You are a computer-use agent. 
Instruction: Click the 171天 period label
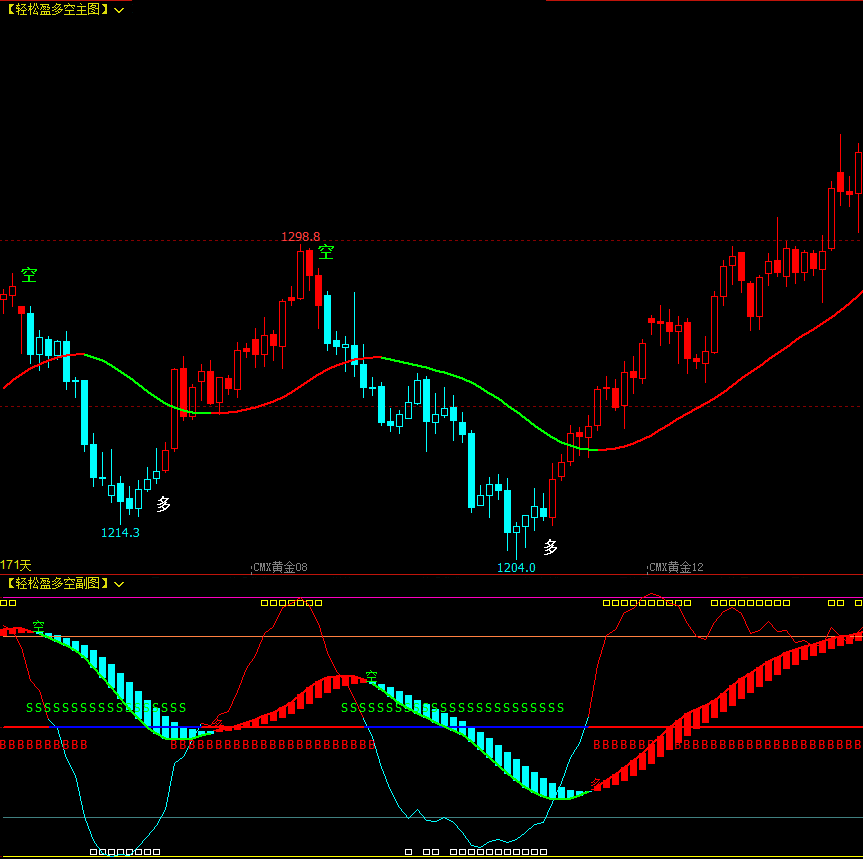pos(16,565)
